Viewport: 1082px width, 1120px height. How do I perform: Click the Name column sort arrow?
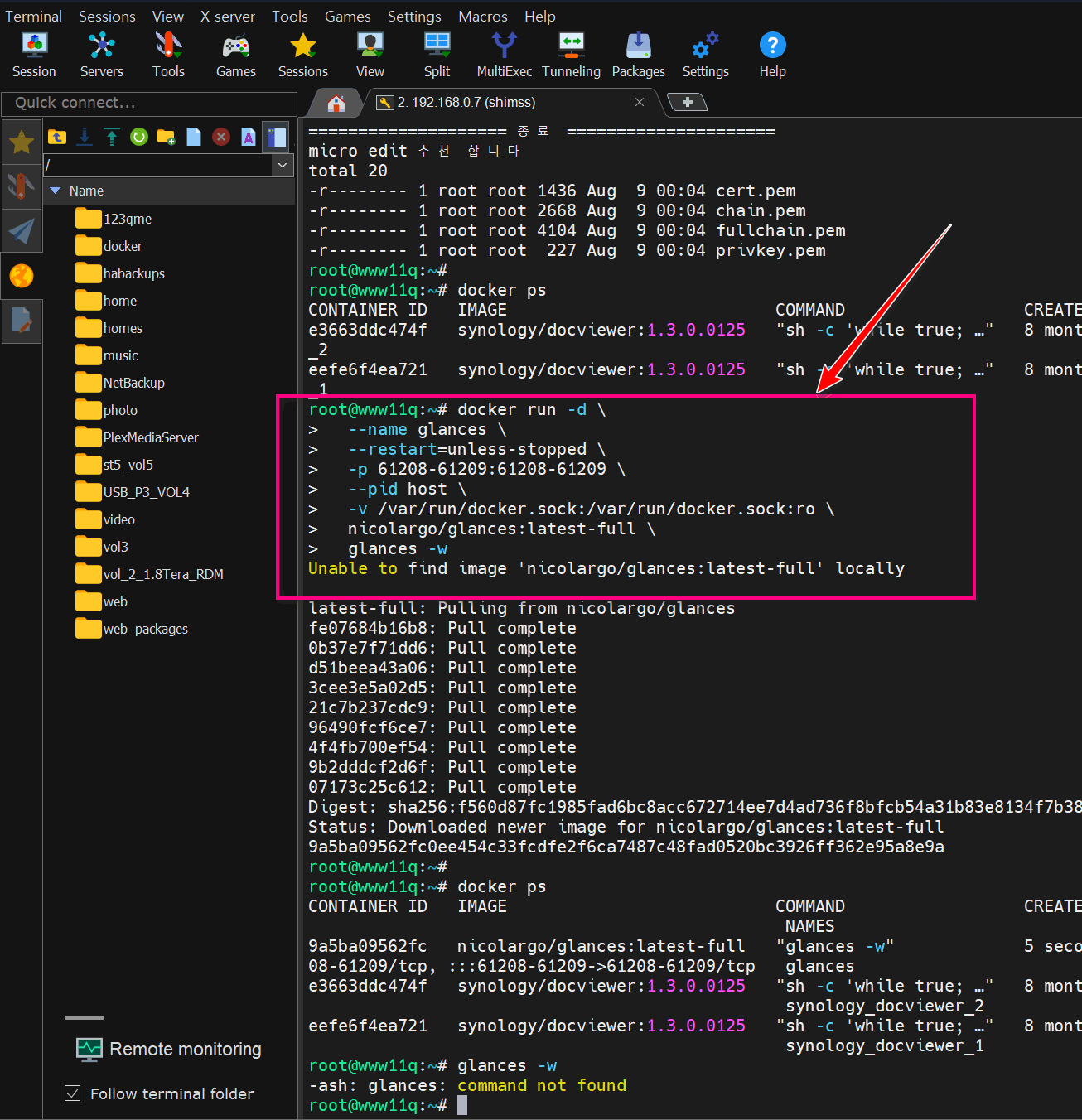(x=56, y=191)
